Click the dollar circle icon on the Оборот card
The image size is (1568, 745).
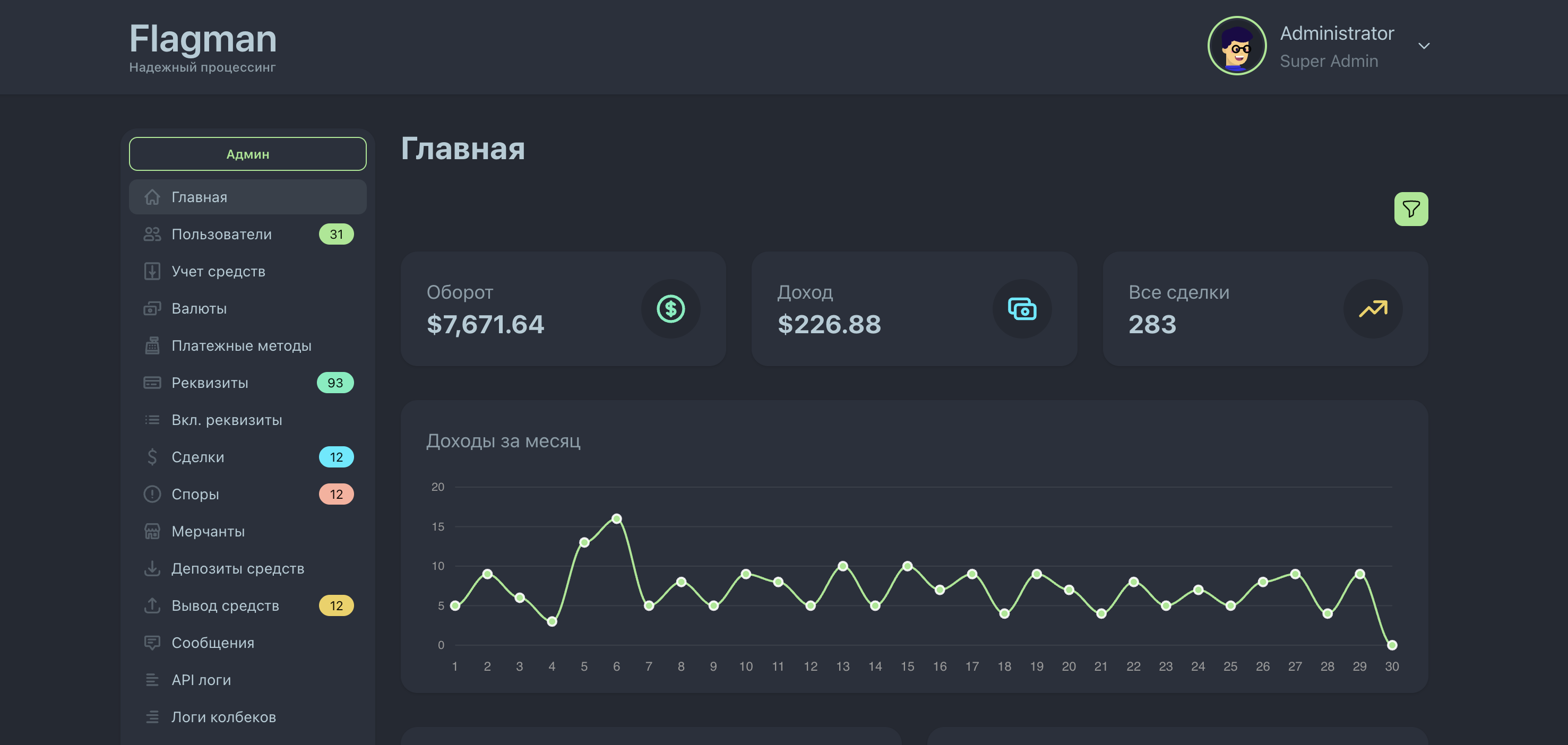[x=670, y=309]
